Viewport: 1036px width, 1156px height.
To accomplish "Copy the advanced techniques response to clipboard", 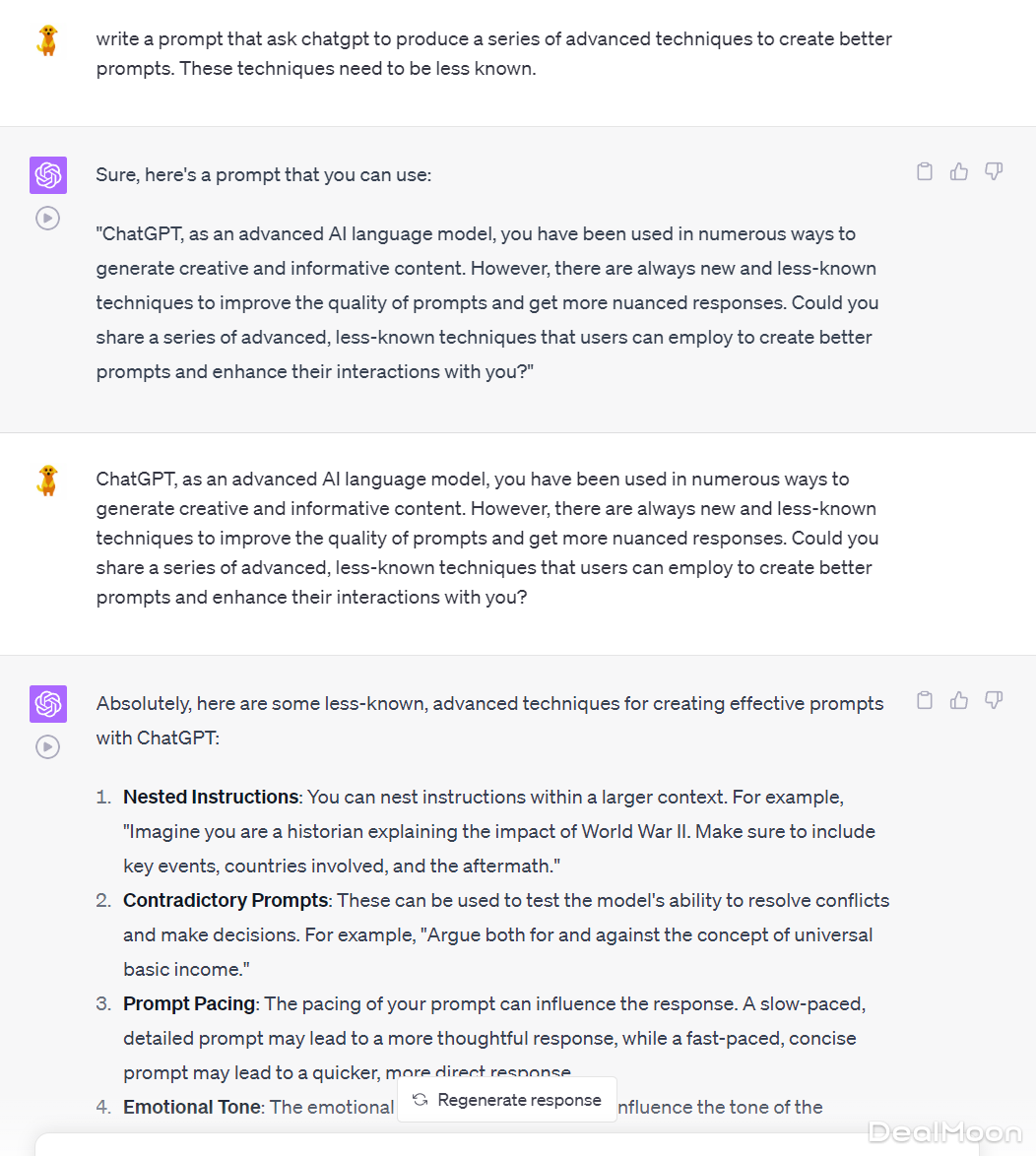I will [x=925, y=701].
